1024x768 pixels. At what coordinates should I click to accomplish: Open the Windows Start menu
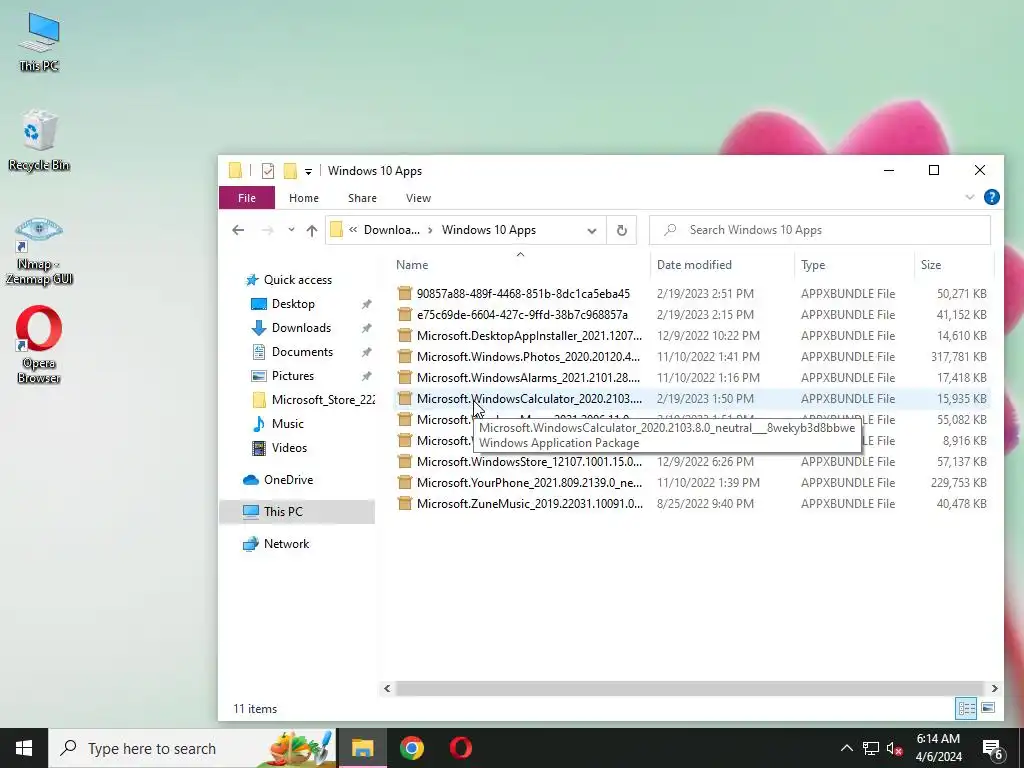click(24, 748)
